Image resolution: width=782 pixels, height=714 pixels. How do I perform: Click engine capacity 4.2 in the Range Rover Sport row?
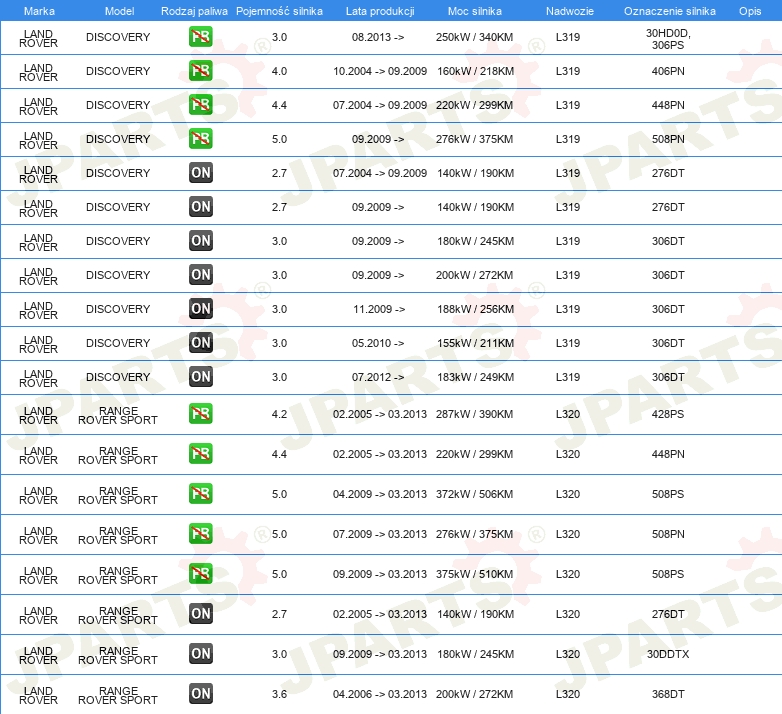click(279, 414)
